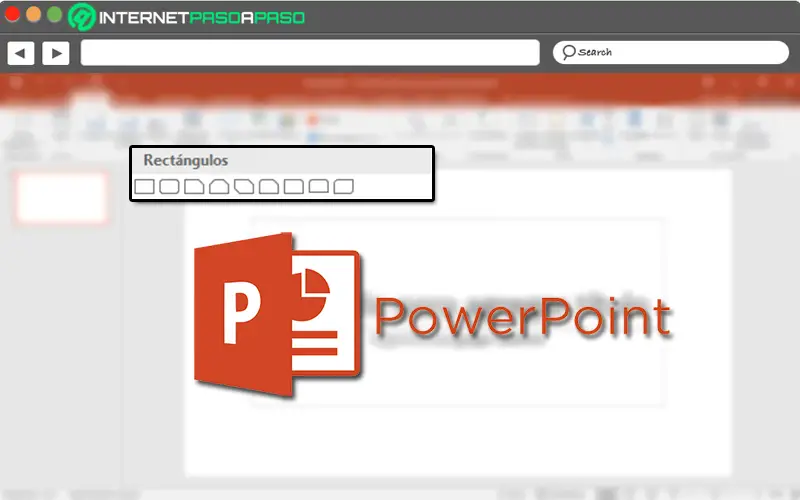This screenshot has width=800, height=500.
Task: Go forward with the right arrow button
Action: (x=56, y=53)
